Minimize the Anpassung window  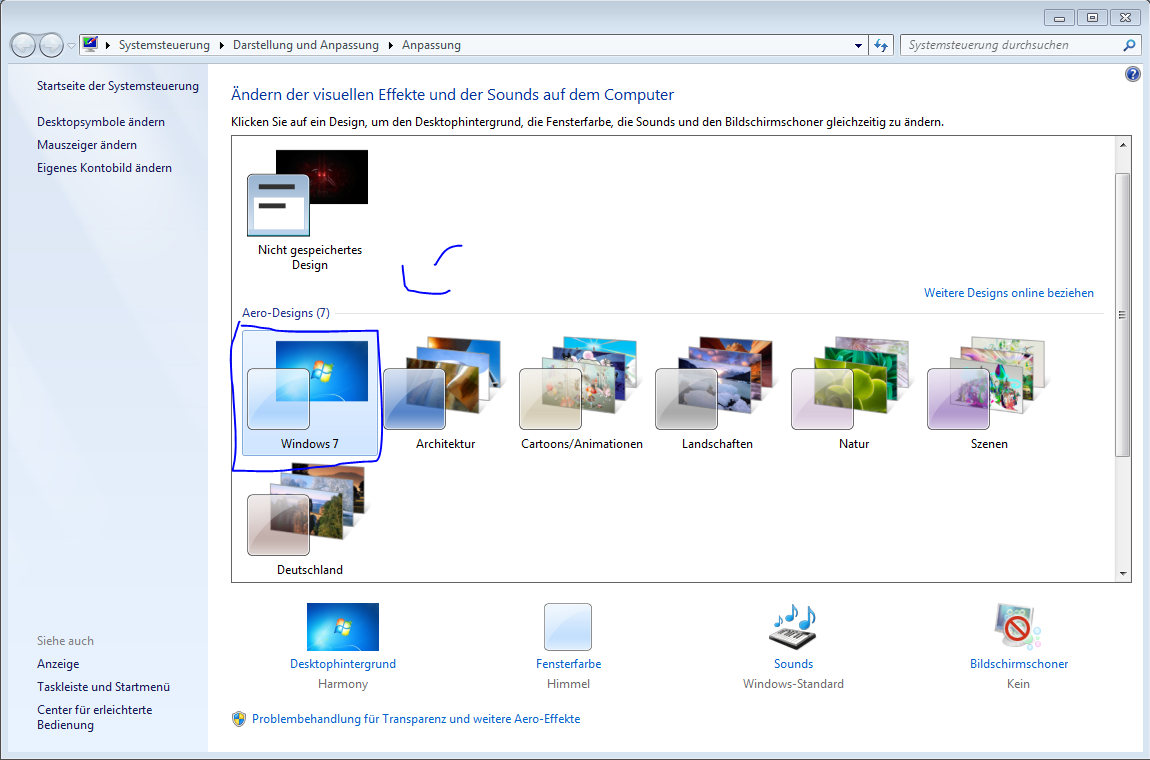tap(1059, 18)
